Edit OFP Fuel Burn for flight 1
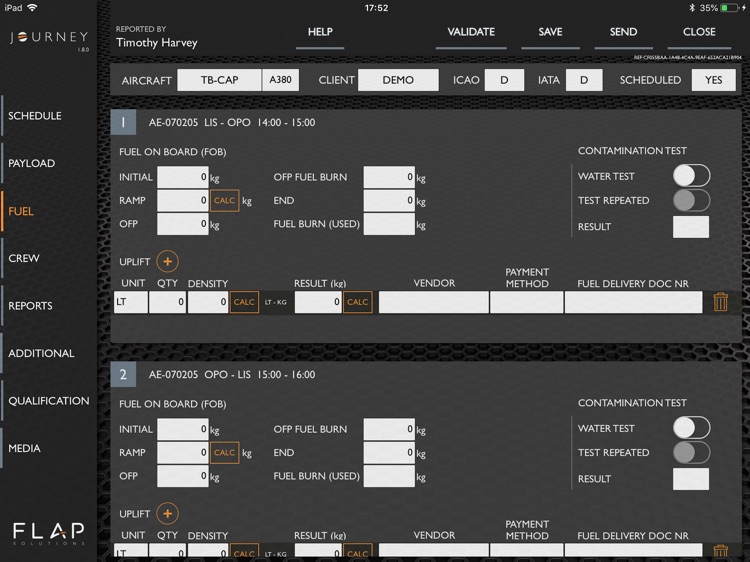This screenshot has height=562, width=750. [389, 177]
